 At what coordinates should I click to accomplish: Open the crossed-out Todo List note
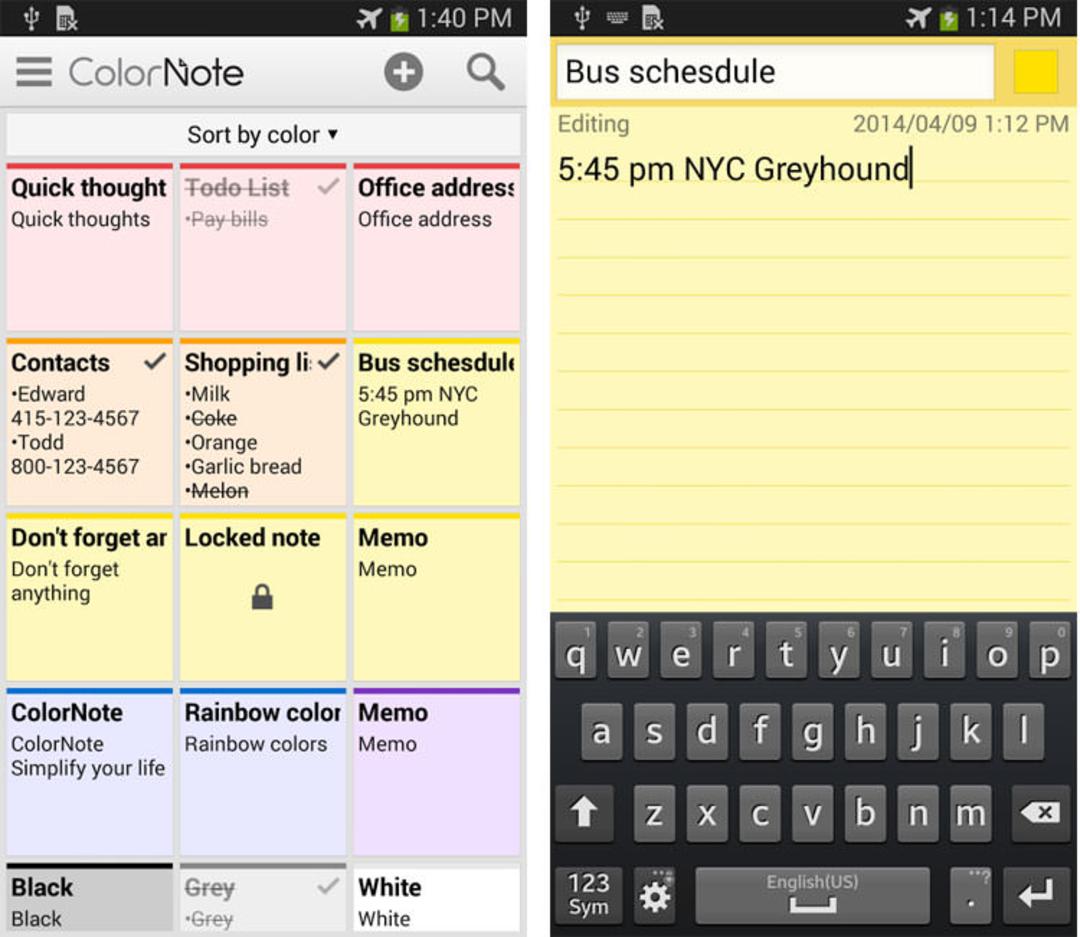(x=263, y=247)
